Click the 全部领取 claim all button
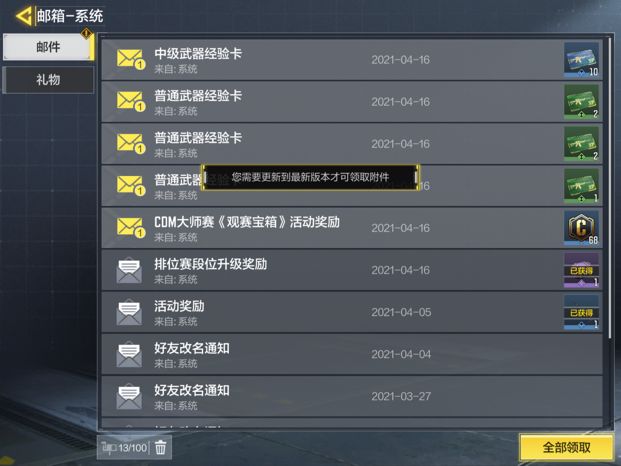 [x=566, y=447]
